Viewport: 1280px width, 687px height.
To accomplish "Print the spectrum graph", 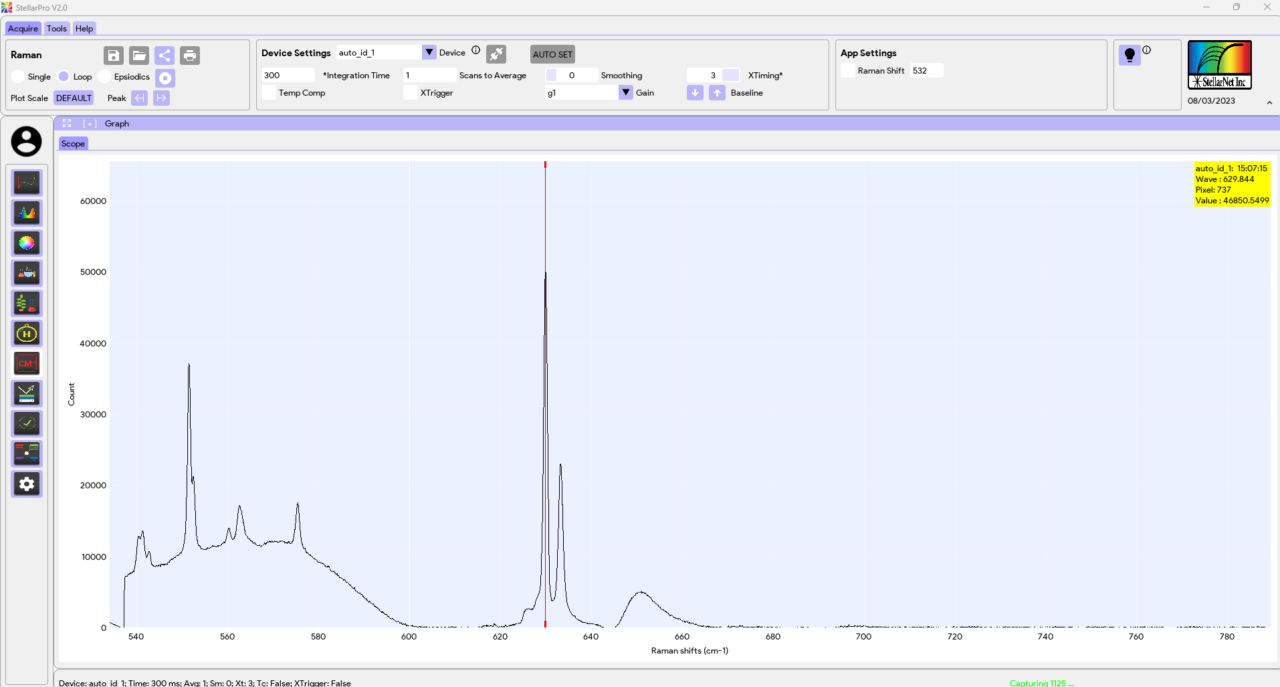I will tap(189, 55).
